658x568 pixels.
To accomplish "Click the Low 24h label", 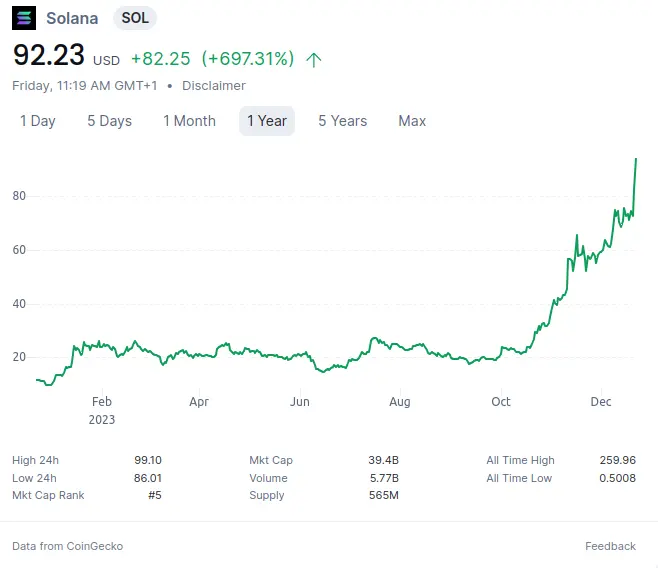I will click(x=34, y=478).
